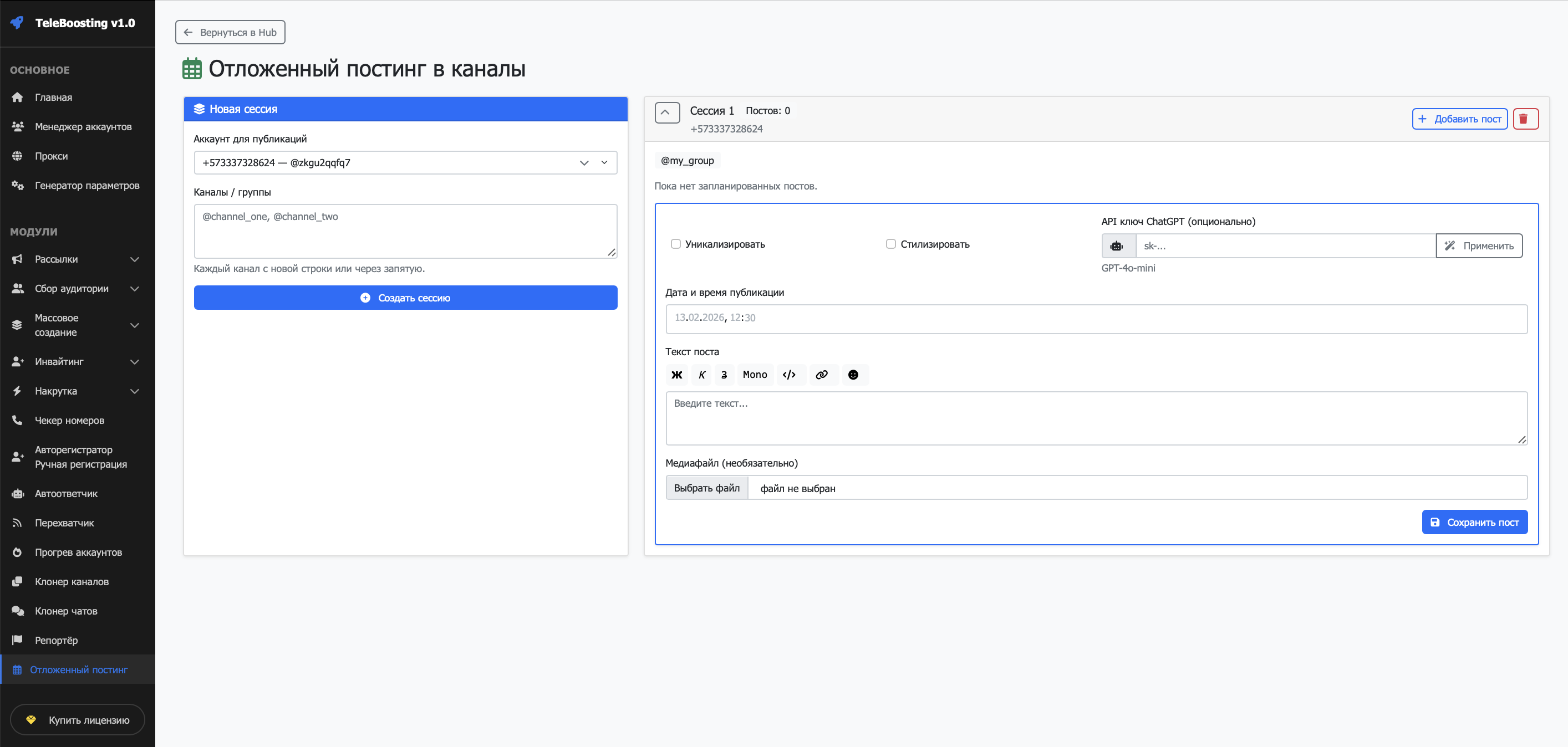The height and width of the screenshot is (747, 1568).
Task: Click the Создать сессию button
Action: point(405,298)
